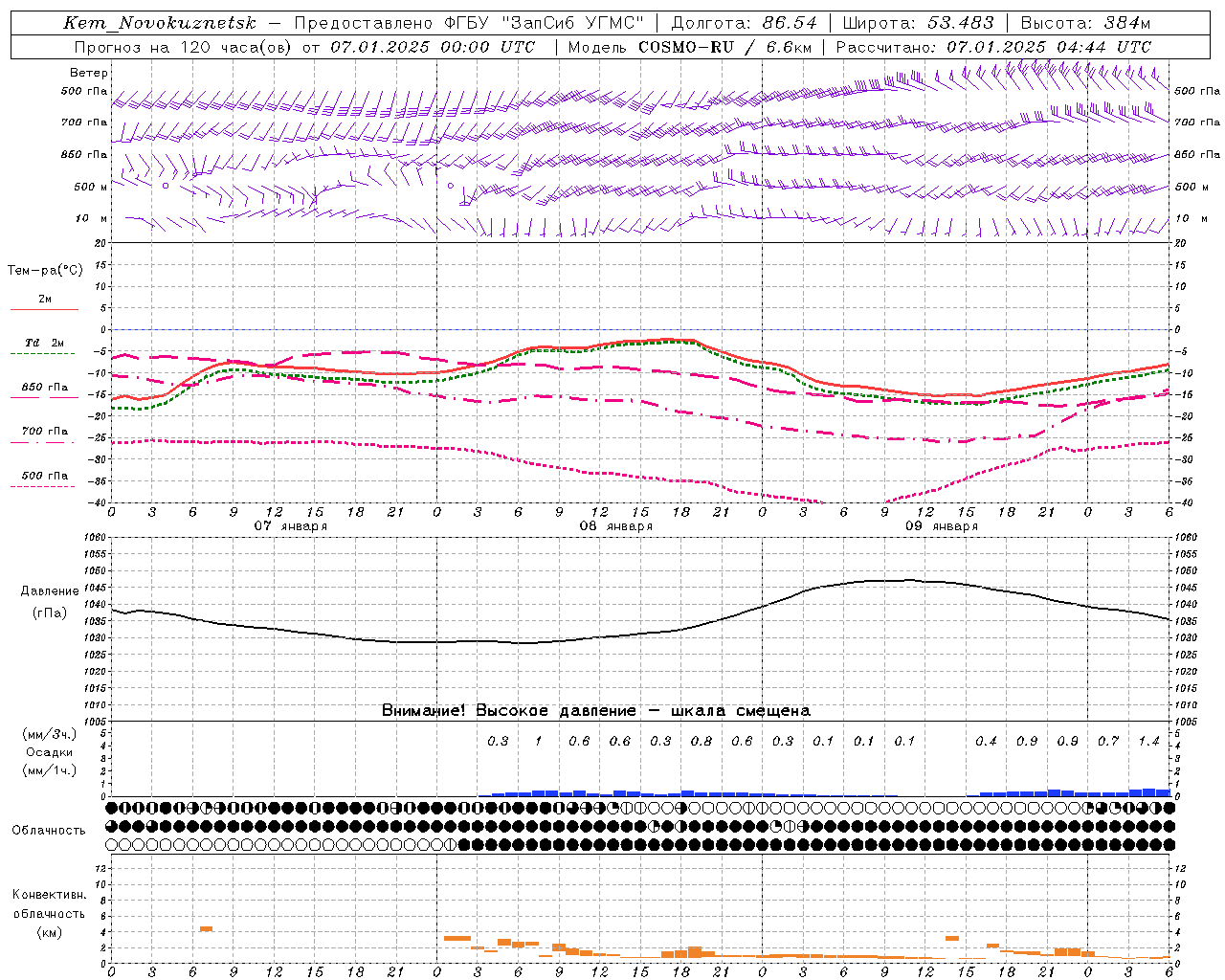This screenshot has height=980, width=1225.
Task: Click the Давление panel label
Action: pyautogui.click(x=50, y=591)
